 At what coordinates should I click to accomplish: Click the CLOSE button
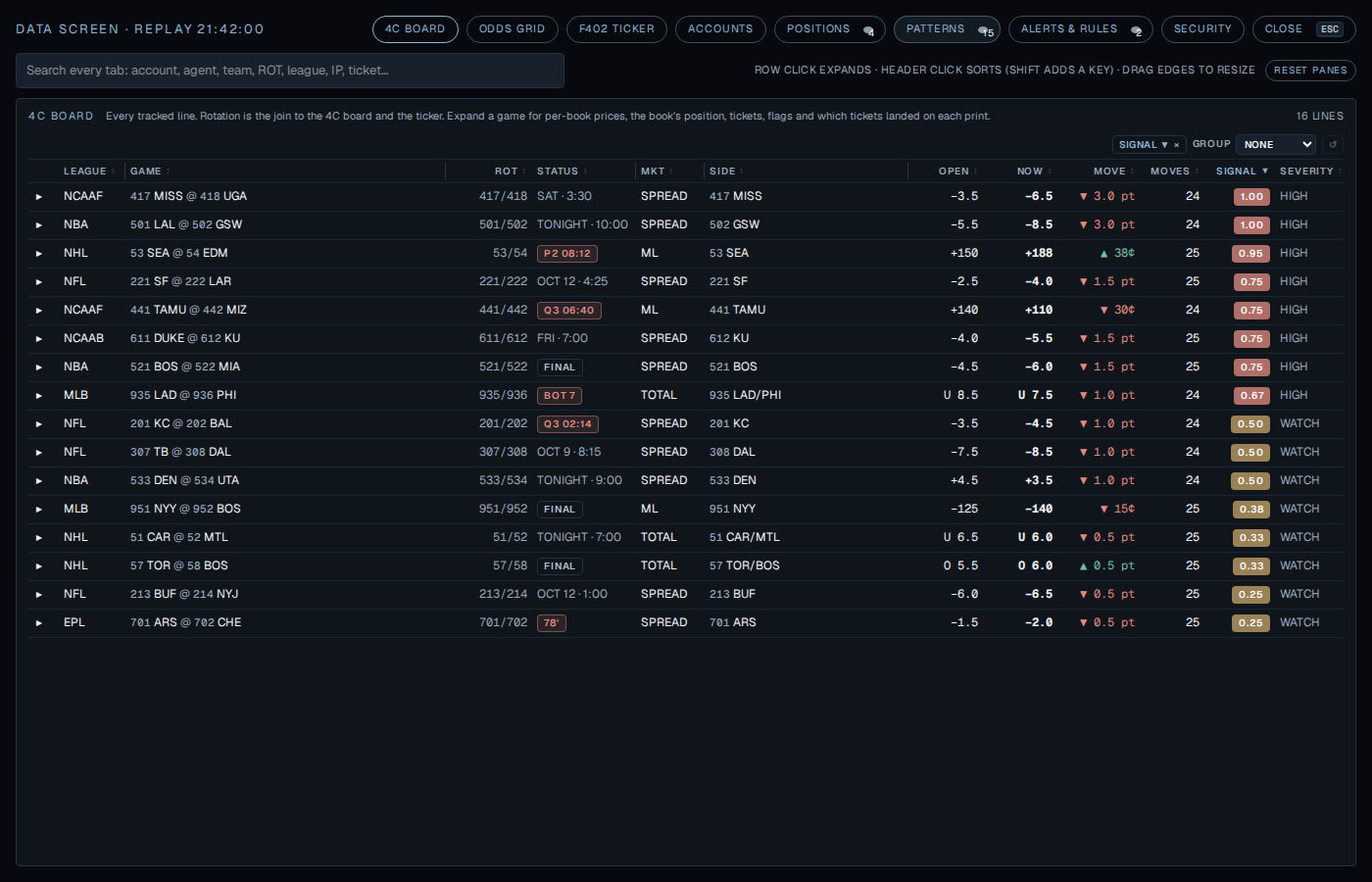(x=1304, y=29)
